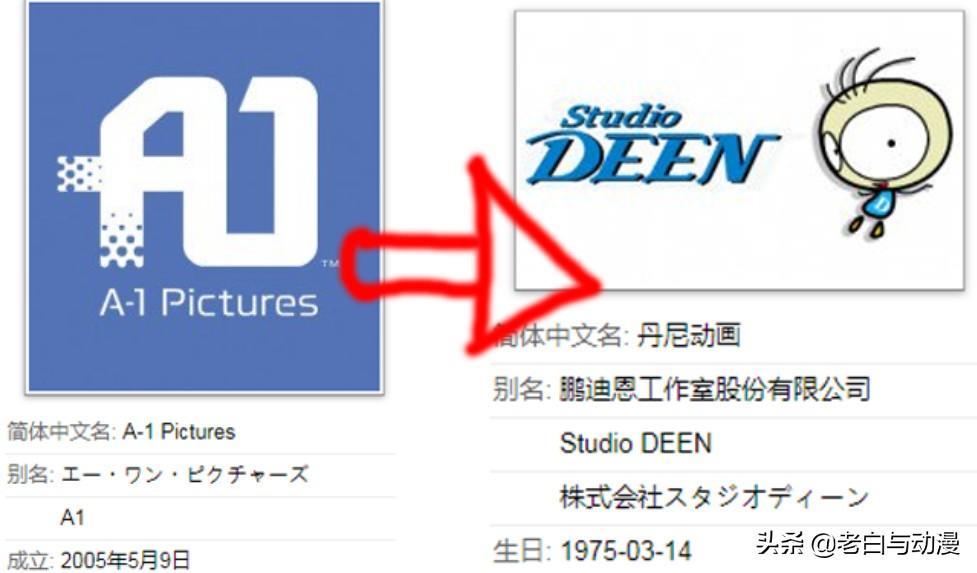Click 'A-1 Pictures' text inside blue logo

[x=209, y=303]
